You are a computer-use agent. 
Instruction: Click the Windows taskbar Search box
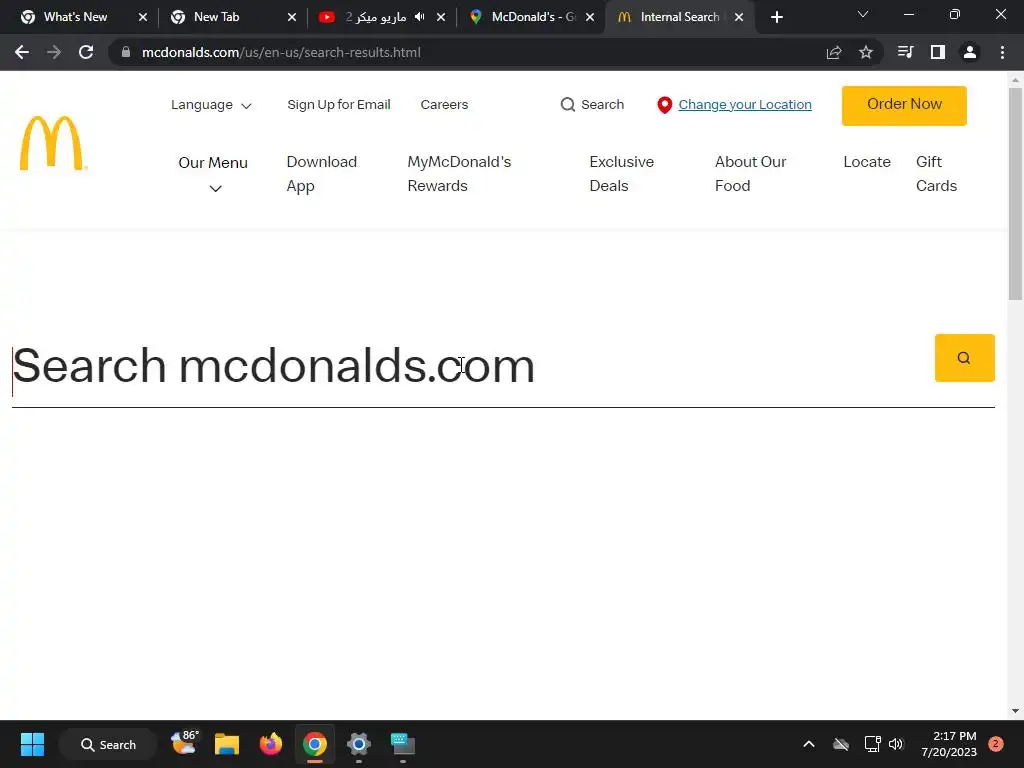point(108,744)
